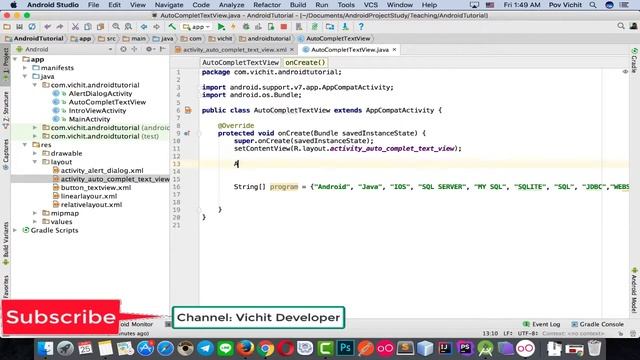Toggle the Captures tool window tab
Image resolution: width=640 pixels, height=360 pixels.
(x=6, y=154)
